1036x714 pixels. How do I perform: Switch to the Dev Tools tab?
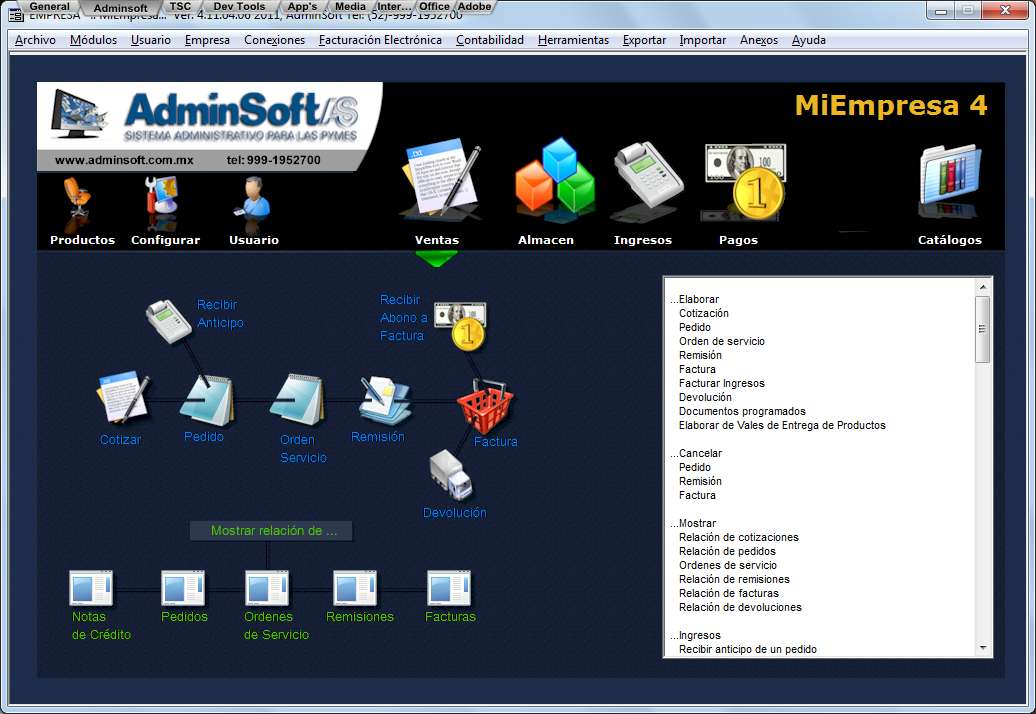(239, 7)
